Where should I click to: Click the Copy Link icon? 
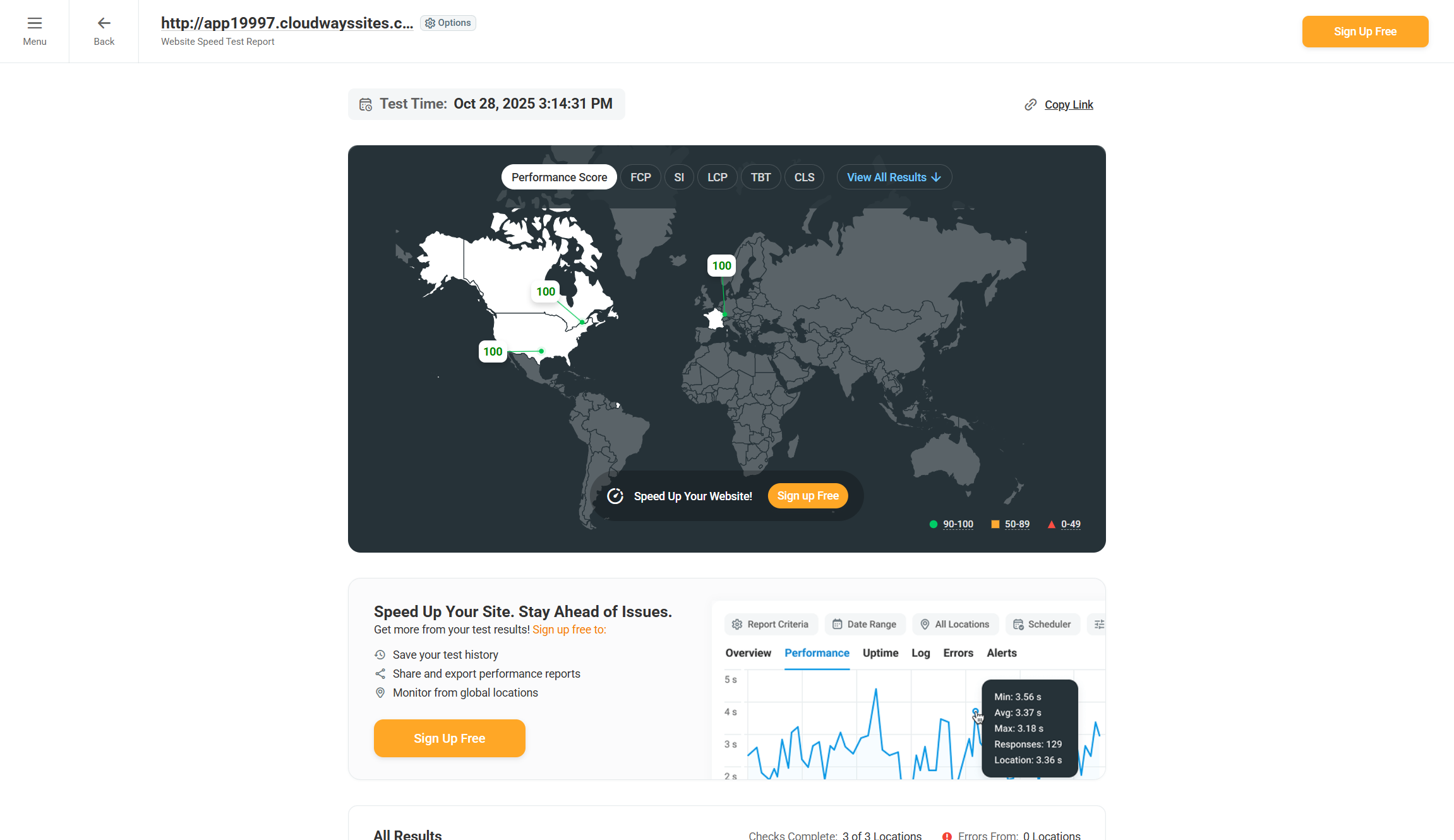pos(1031,104)
